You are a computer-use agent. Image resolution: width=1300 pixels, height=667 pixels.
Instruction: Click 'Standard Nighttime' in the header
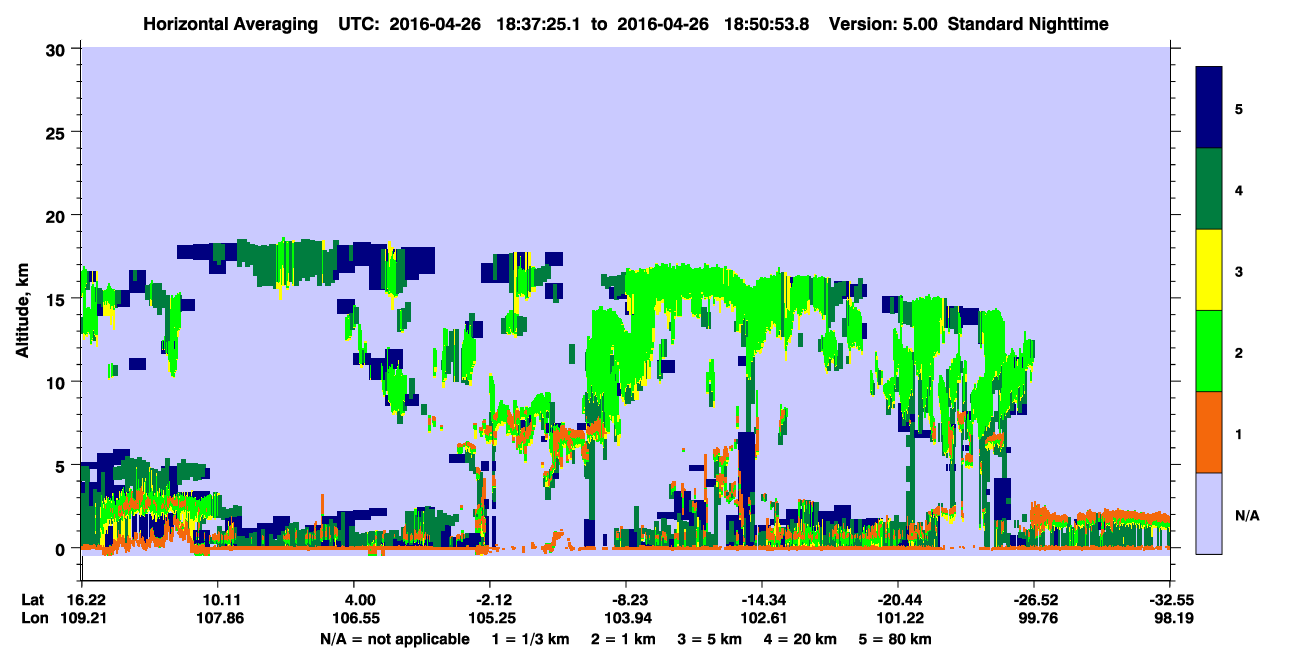pyautogui.click(x=1028, y=23)
